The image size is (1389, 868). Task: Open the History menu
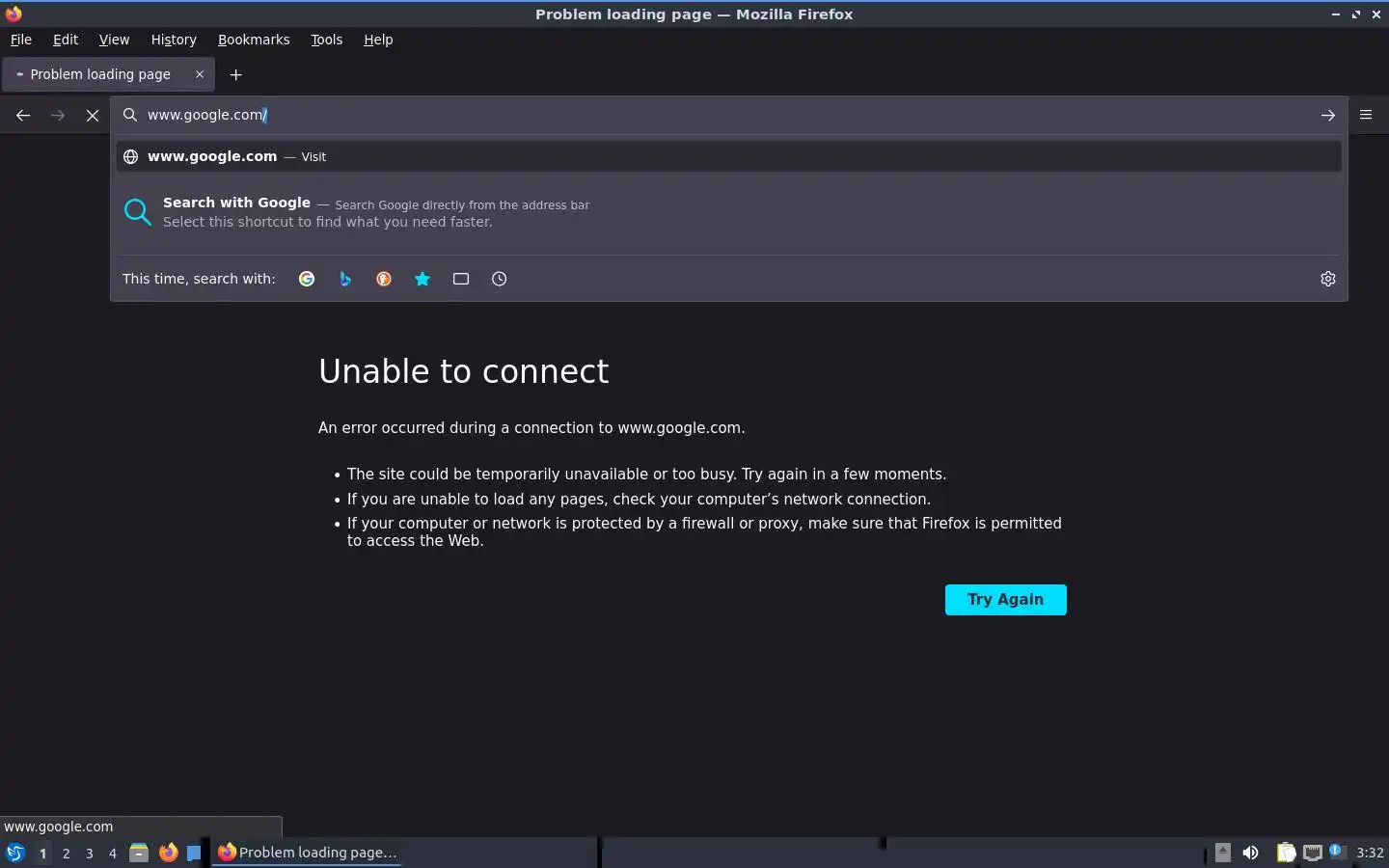[x=174, y=40]
